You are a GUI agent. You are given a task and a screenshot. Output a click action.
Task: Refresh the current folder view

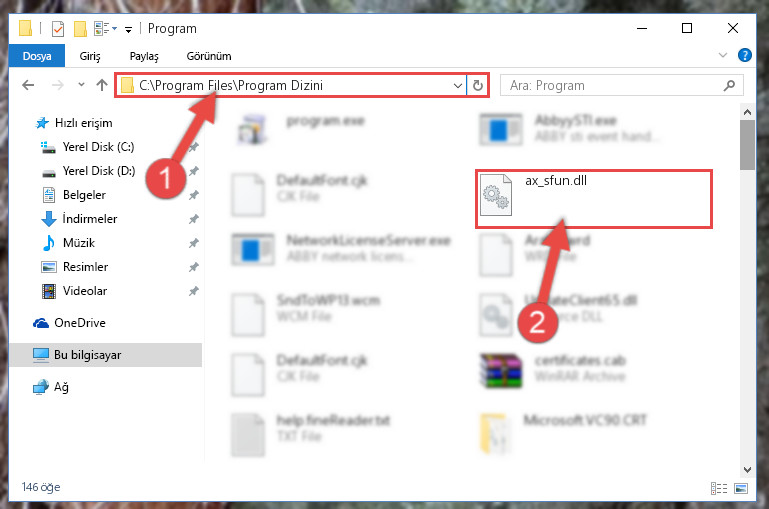coord(477,86)
